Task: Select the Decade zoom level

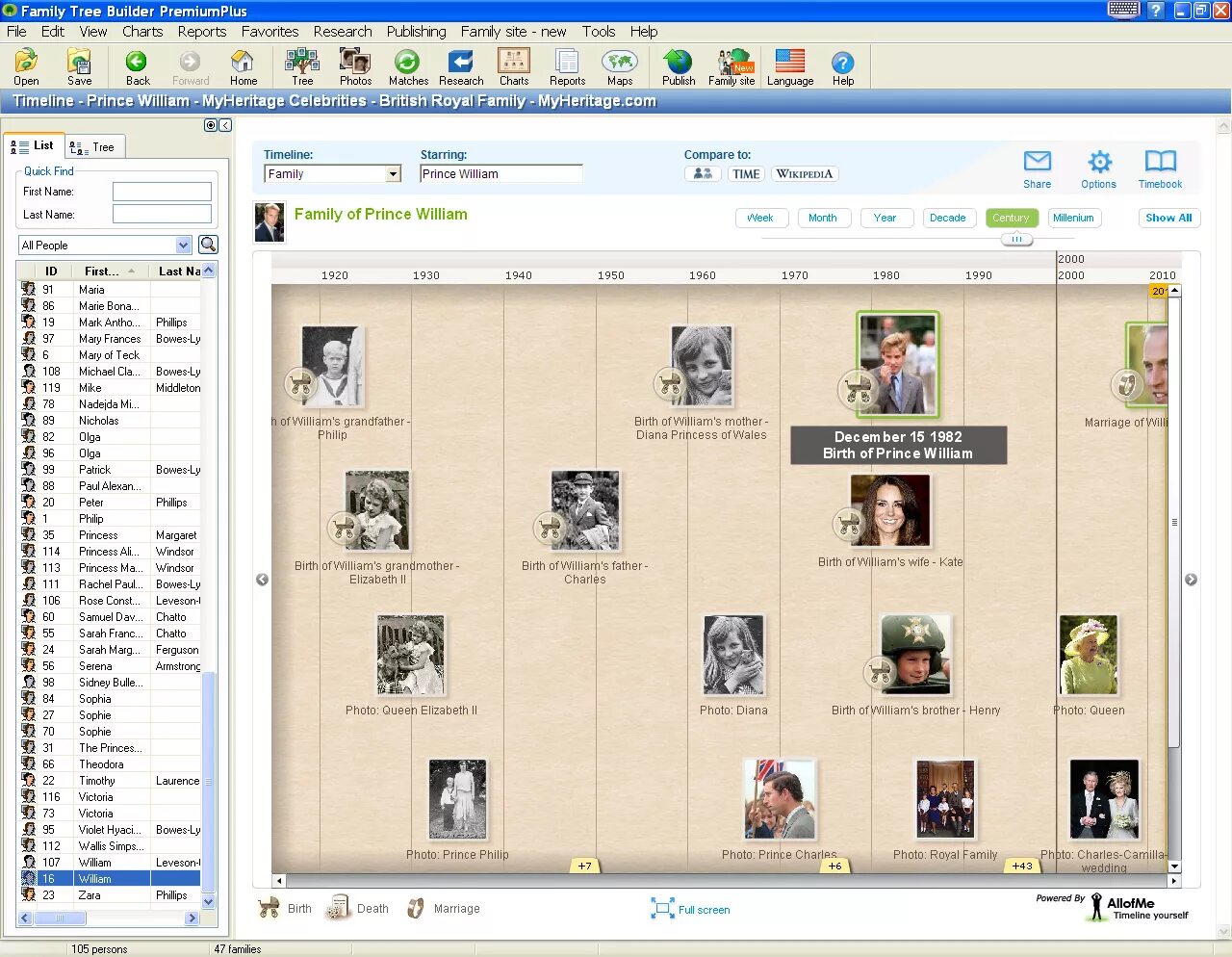Action: [x=948, y=218]
